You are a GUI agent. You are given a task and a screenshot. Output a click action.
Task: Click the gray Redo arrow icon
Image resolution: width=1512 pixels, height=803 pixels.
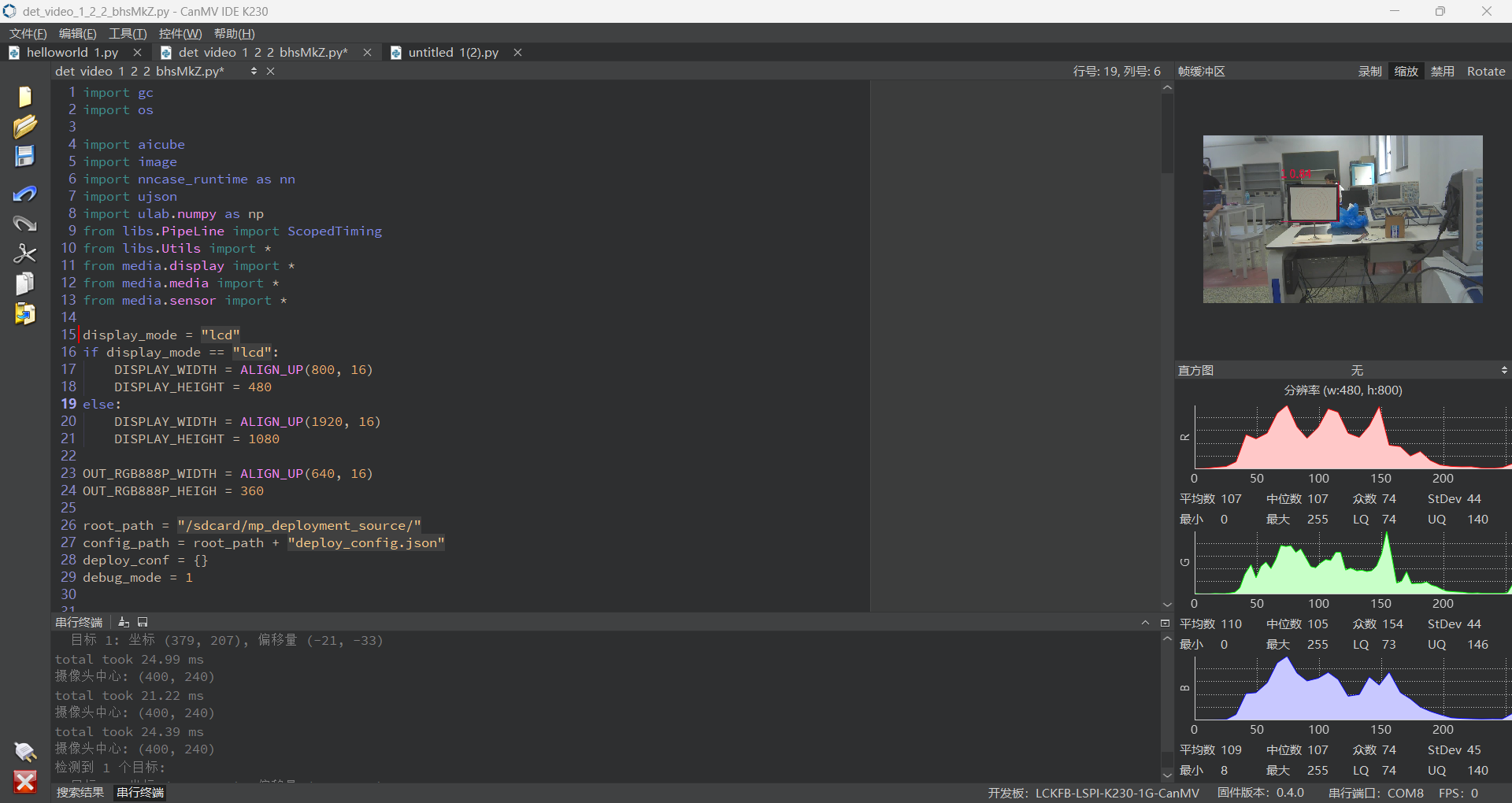[25, 224]
